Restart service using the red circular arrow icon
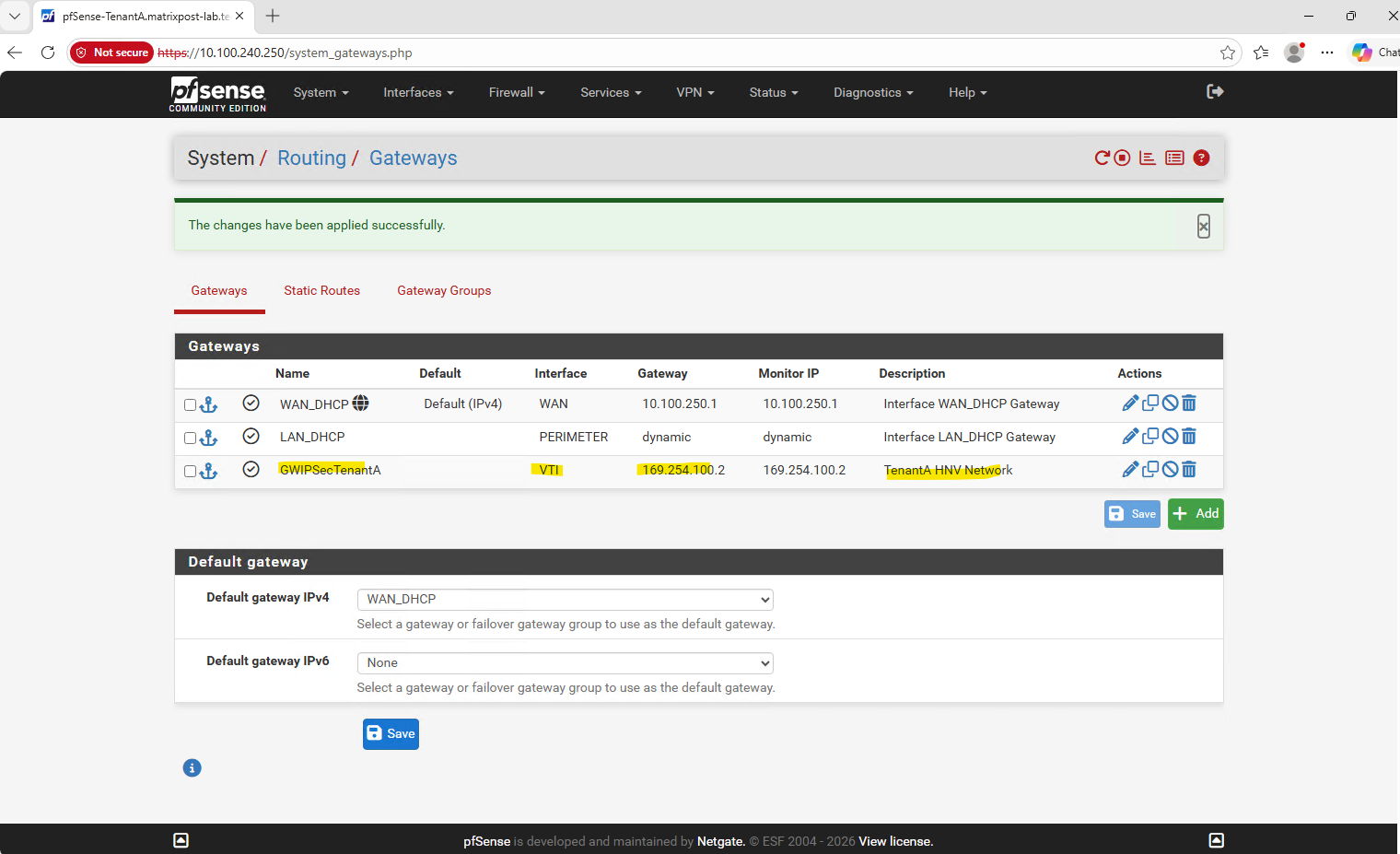The width and height of the screenshot is (1400, 854). 1102,158
